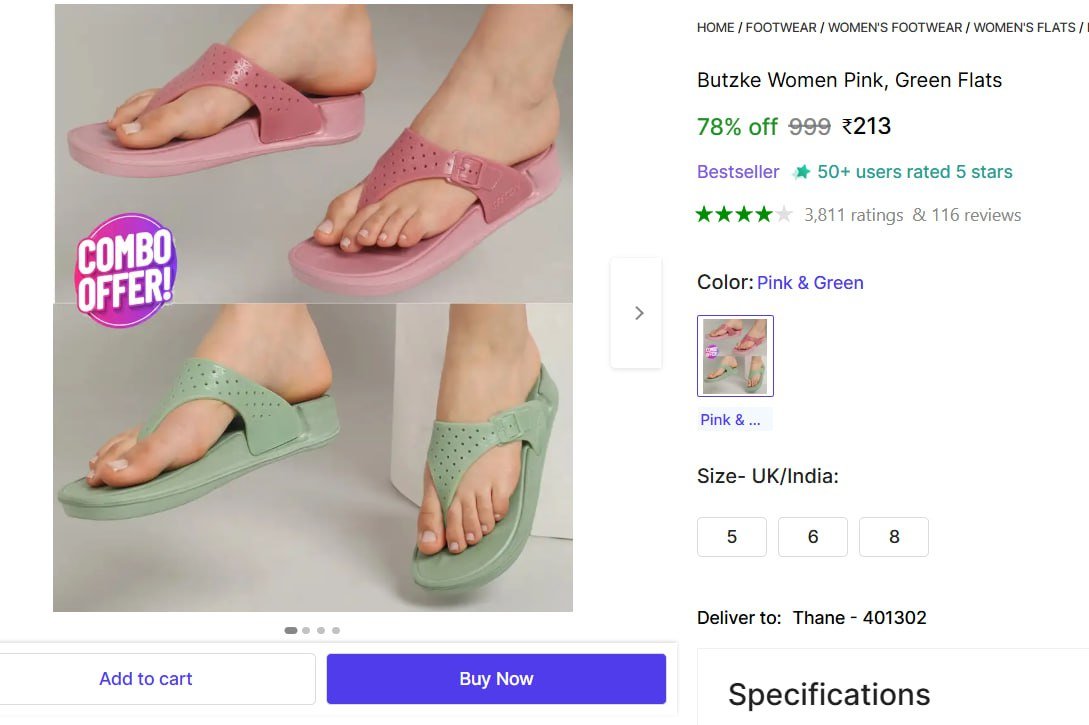Expand the Specifications section

pyautogui.click(x=828, y=694)
